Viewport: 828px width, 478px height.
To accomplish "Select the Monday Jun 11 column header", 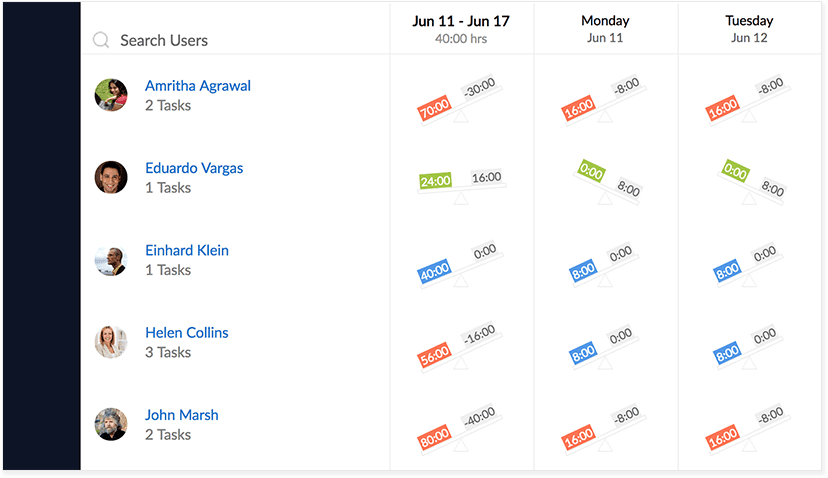I will [x=605, y=29].
